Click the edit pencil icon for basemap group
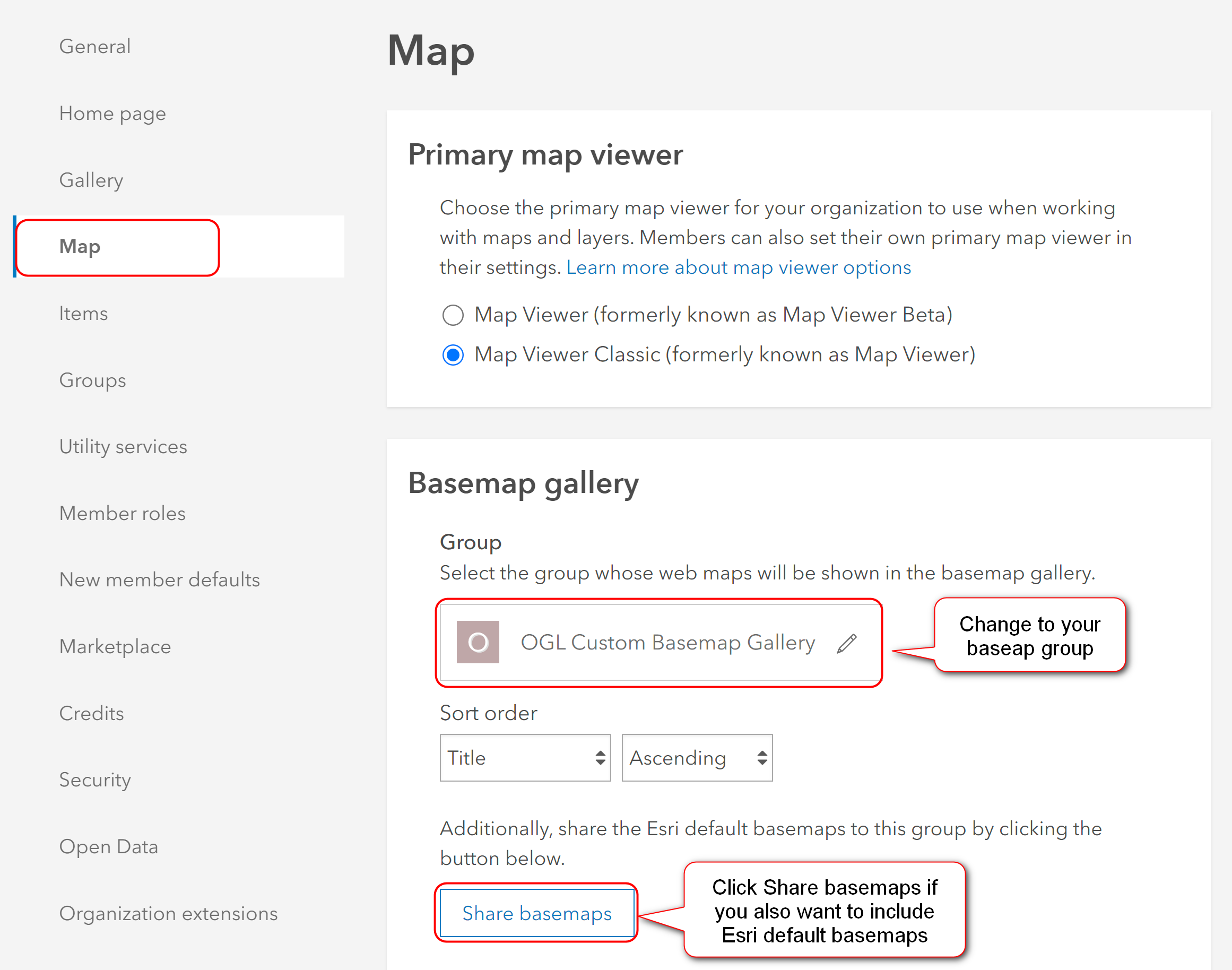Screen dimensions: 1232x970 click(846, 641)
